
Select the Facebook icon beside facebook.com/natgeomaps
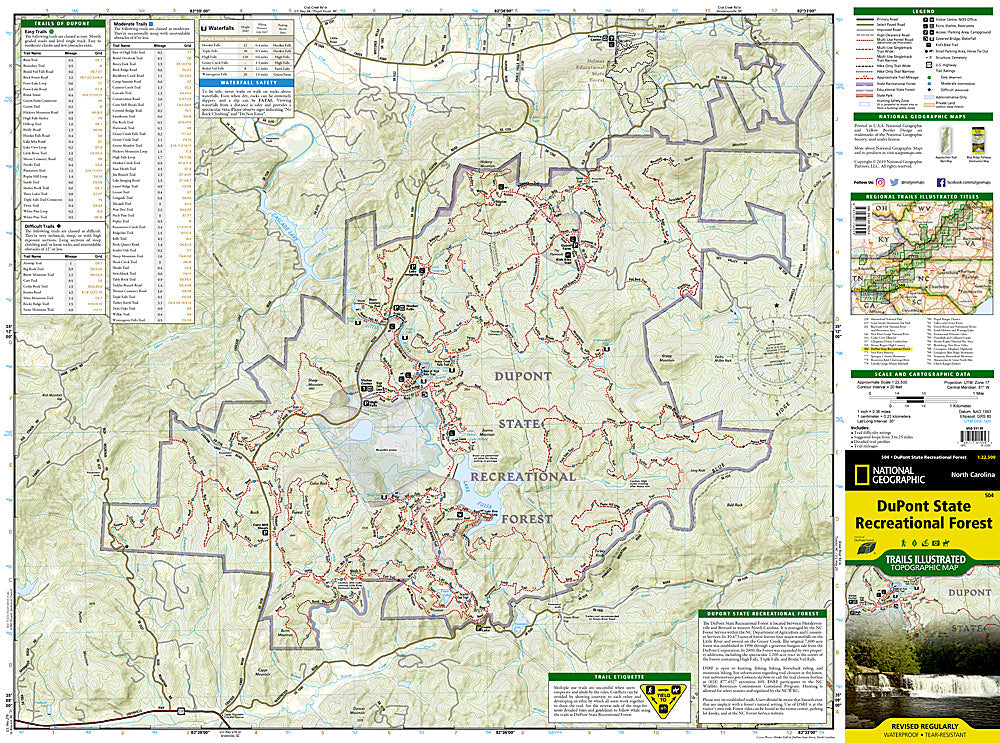[941, 184]
